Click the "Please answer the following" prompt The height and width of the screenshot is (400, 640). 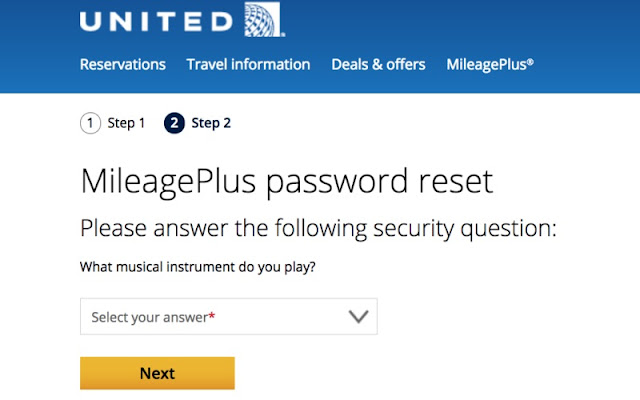(x=317, y=228)
